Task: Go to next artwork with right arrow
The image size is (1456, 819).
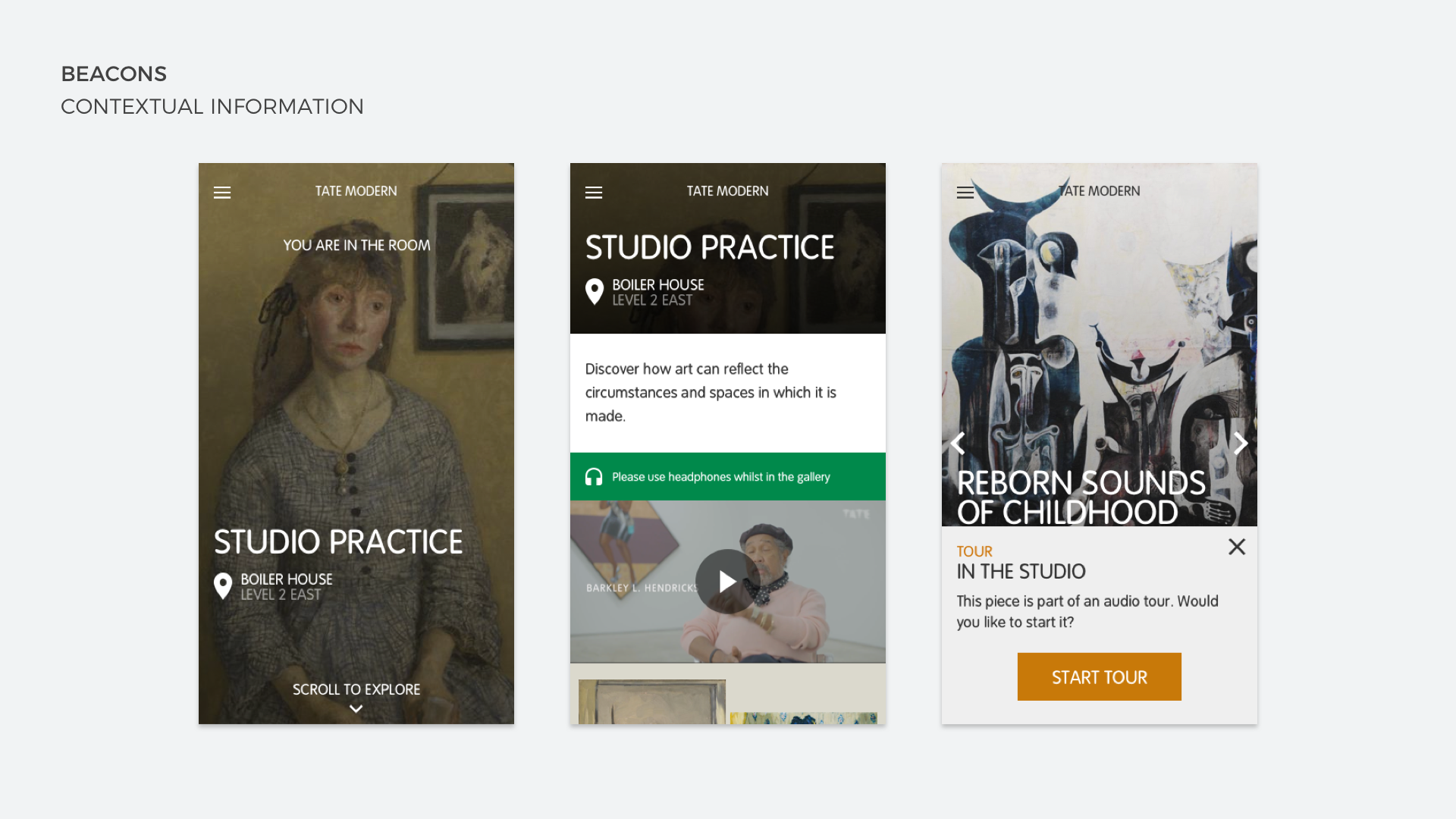Action: pos(1241,443)
